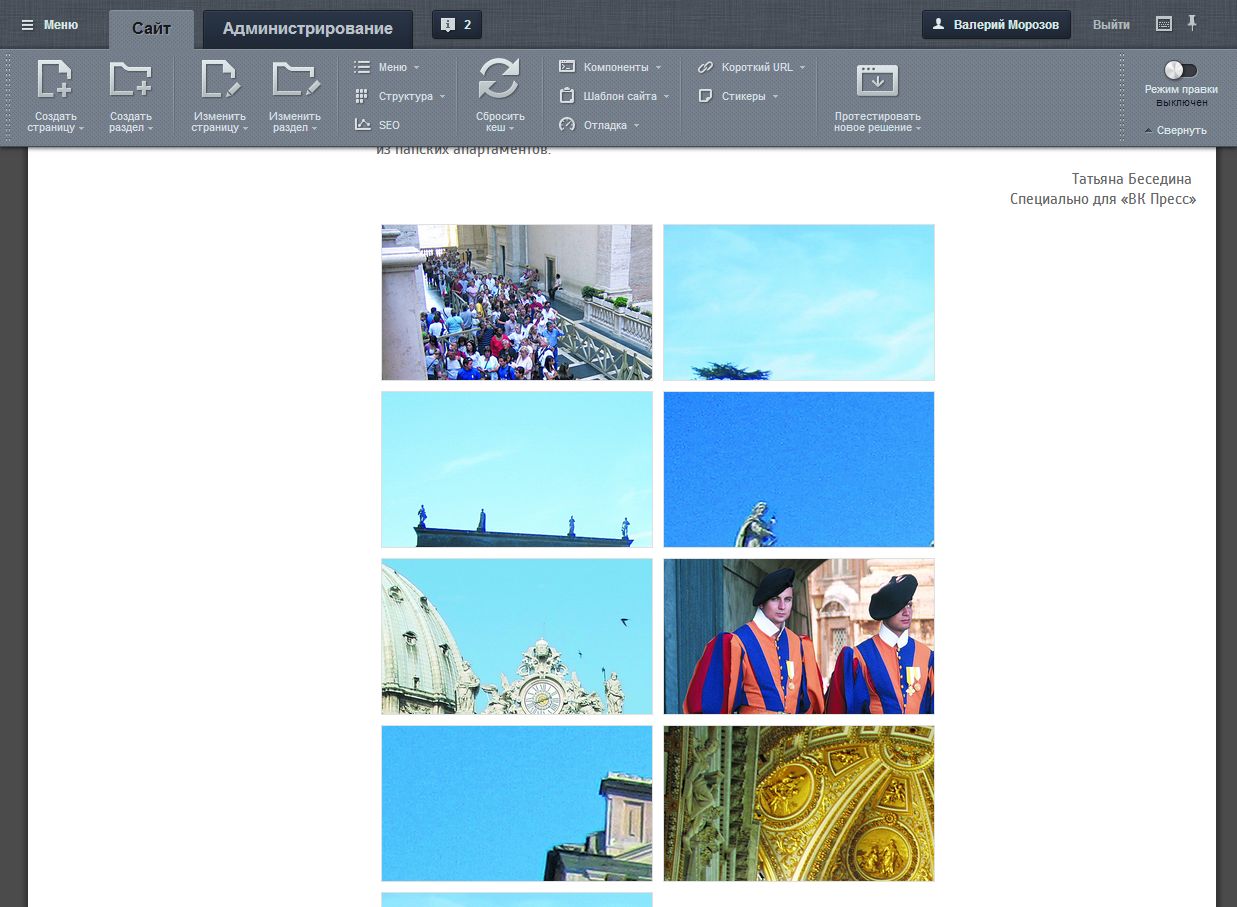Image resolution: width=1237 pixels, height=907 pixels.
Task: Open Валерий Морозов user profile
Action: click(x=996, y=25)
